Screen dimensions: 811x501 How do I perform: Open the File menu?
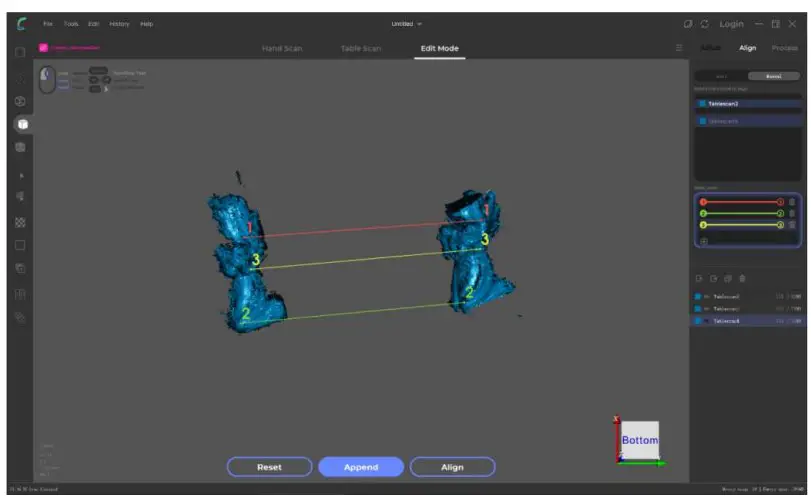pyautogui.click(x=48, y=24)
